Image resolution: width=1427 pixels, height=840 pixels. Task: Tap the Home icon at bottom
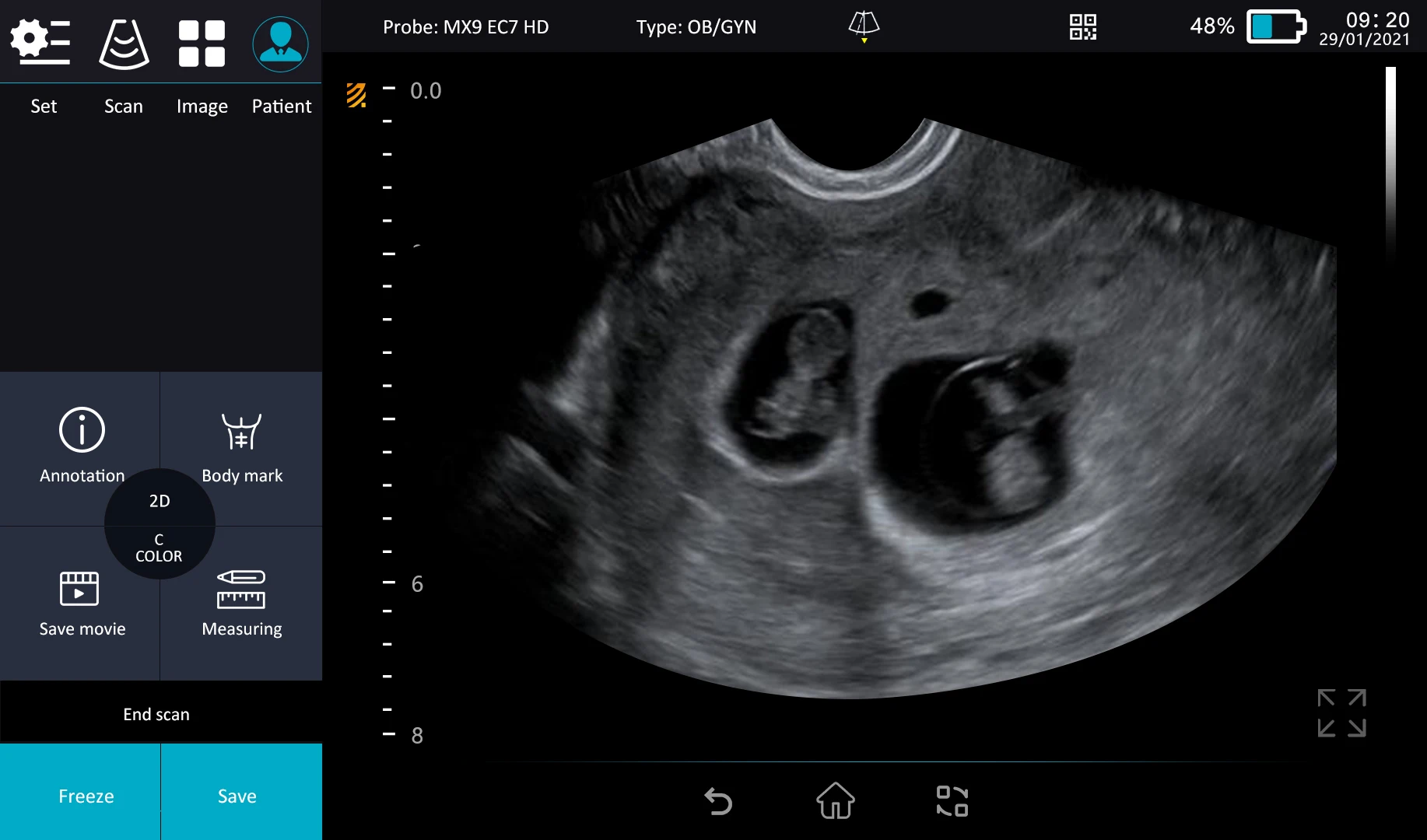(x=835, y=801)
